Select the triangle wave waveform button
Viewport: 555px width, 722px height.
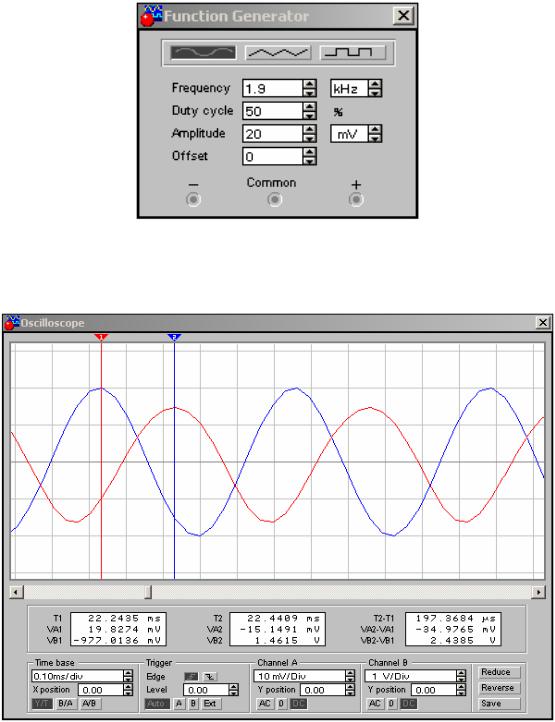click(278, 52)
